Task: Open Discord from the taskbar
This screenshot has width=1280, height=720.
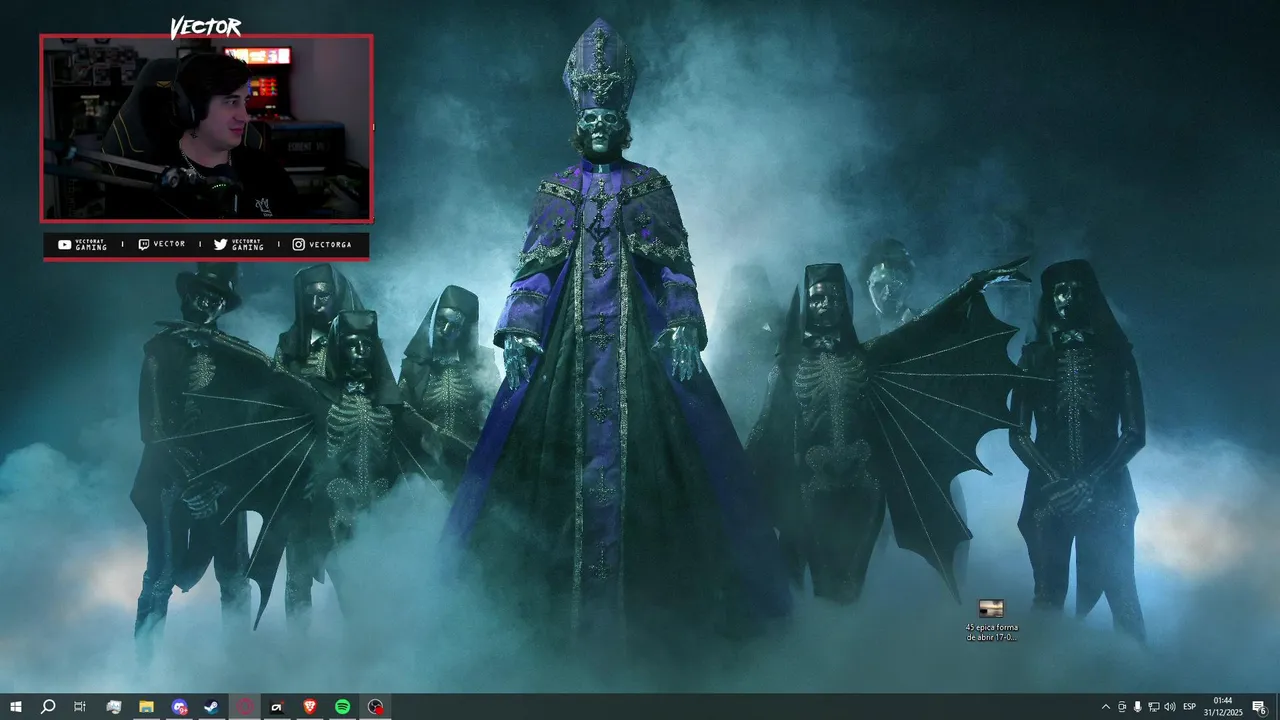Action: coord(179,707)
